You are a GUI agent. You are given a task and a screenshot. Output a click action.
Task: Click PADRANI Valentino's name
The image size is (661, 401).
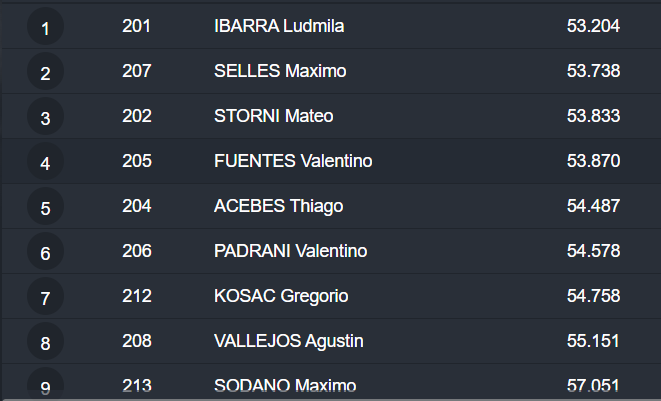click(291, 251)
